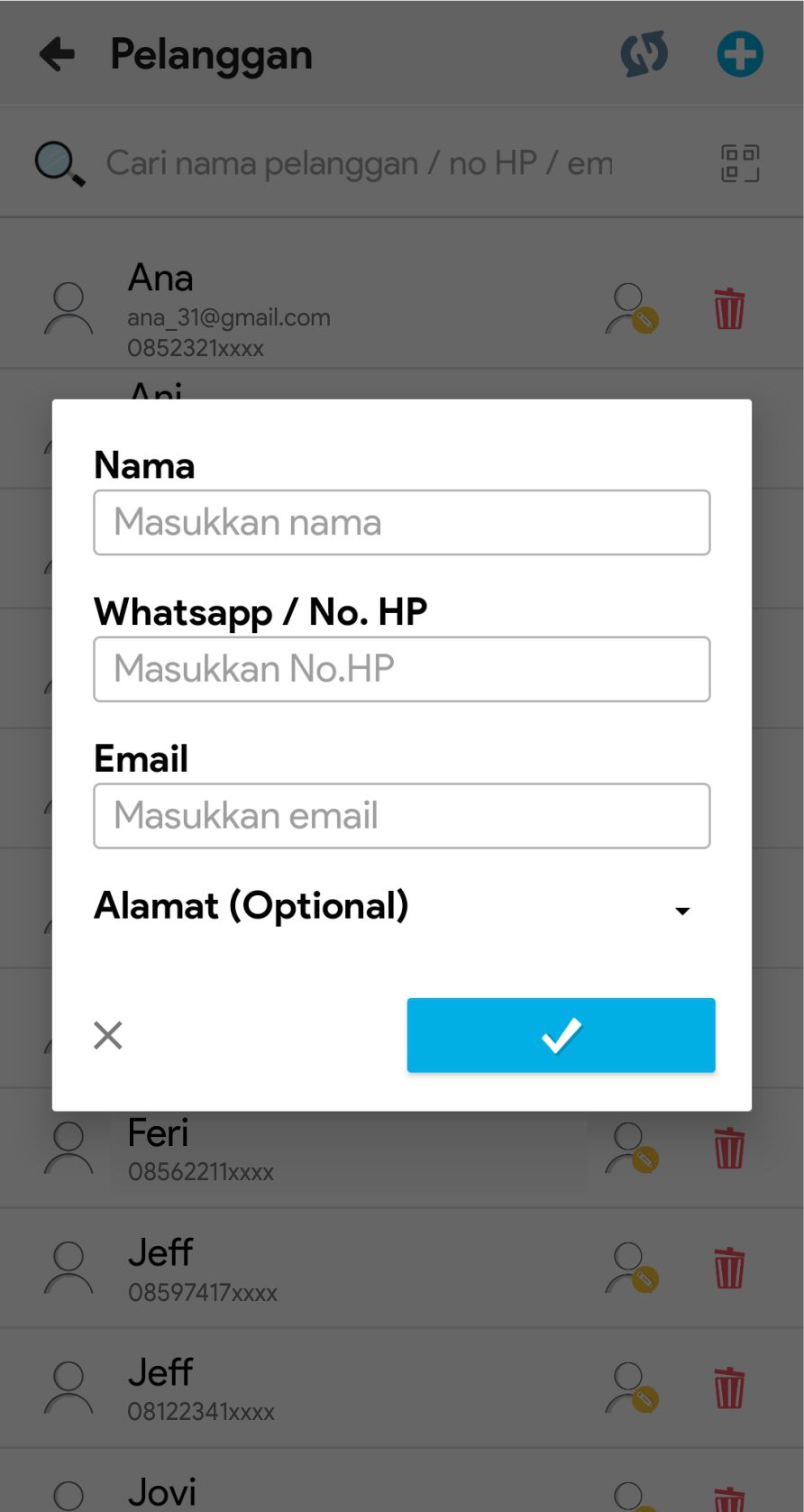Image resolution: width=804 pixels, height=1512 pixels.
Task: Select the Masukkan email field
Action: (402, 816)
